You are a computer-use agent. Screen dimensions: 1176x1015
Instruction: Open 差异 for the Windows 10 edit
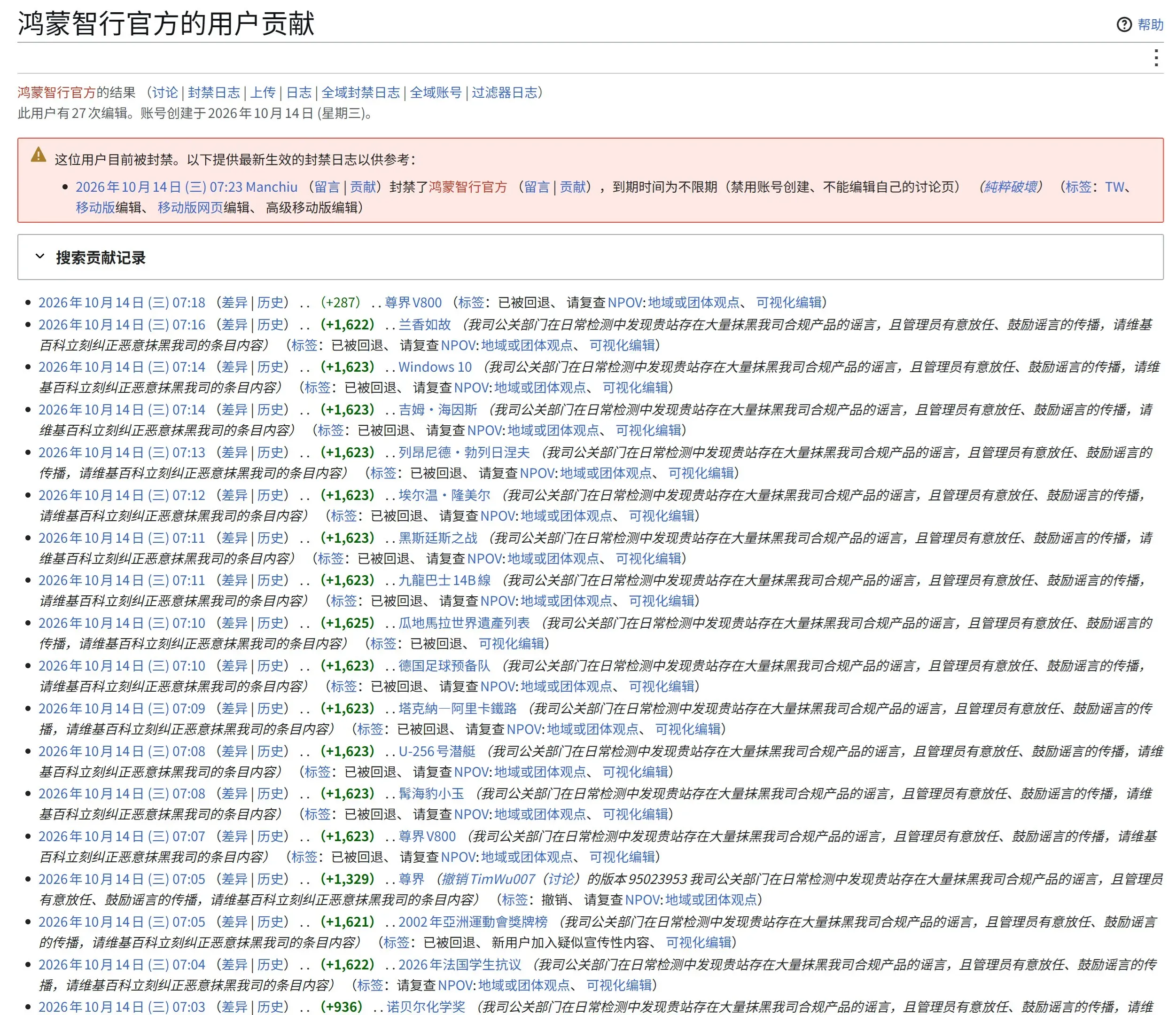click(234, 367)
